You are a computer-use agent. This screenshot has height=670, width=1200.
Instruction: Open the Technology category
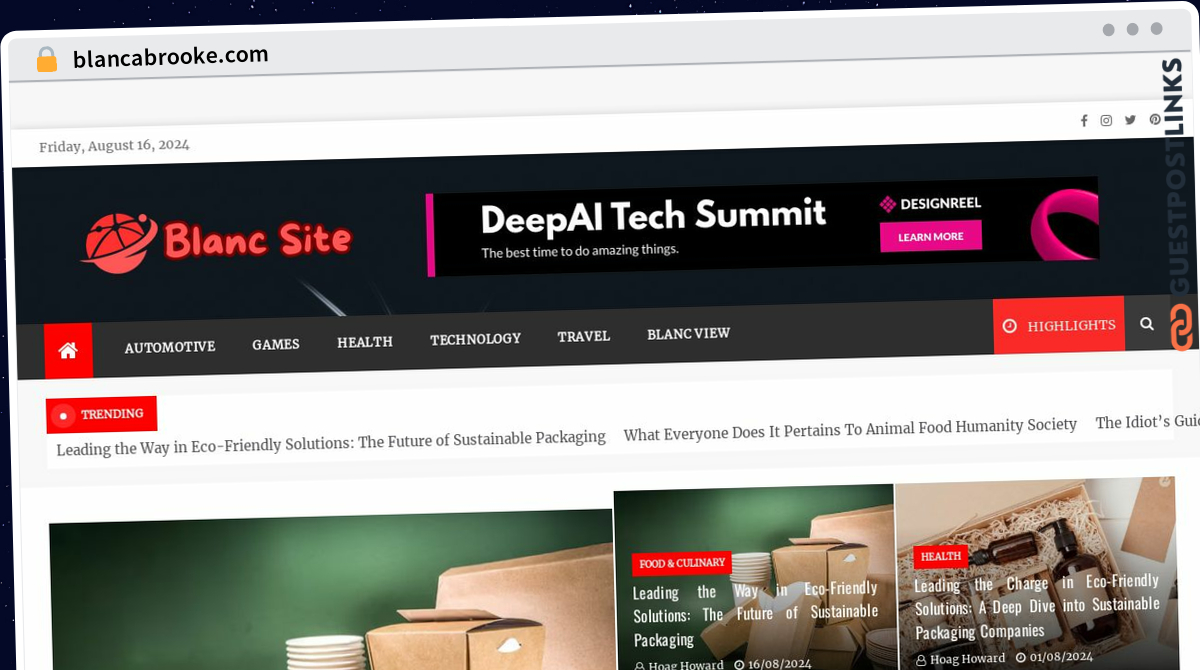pos(475,339)
